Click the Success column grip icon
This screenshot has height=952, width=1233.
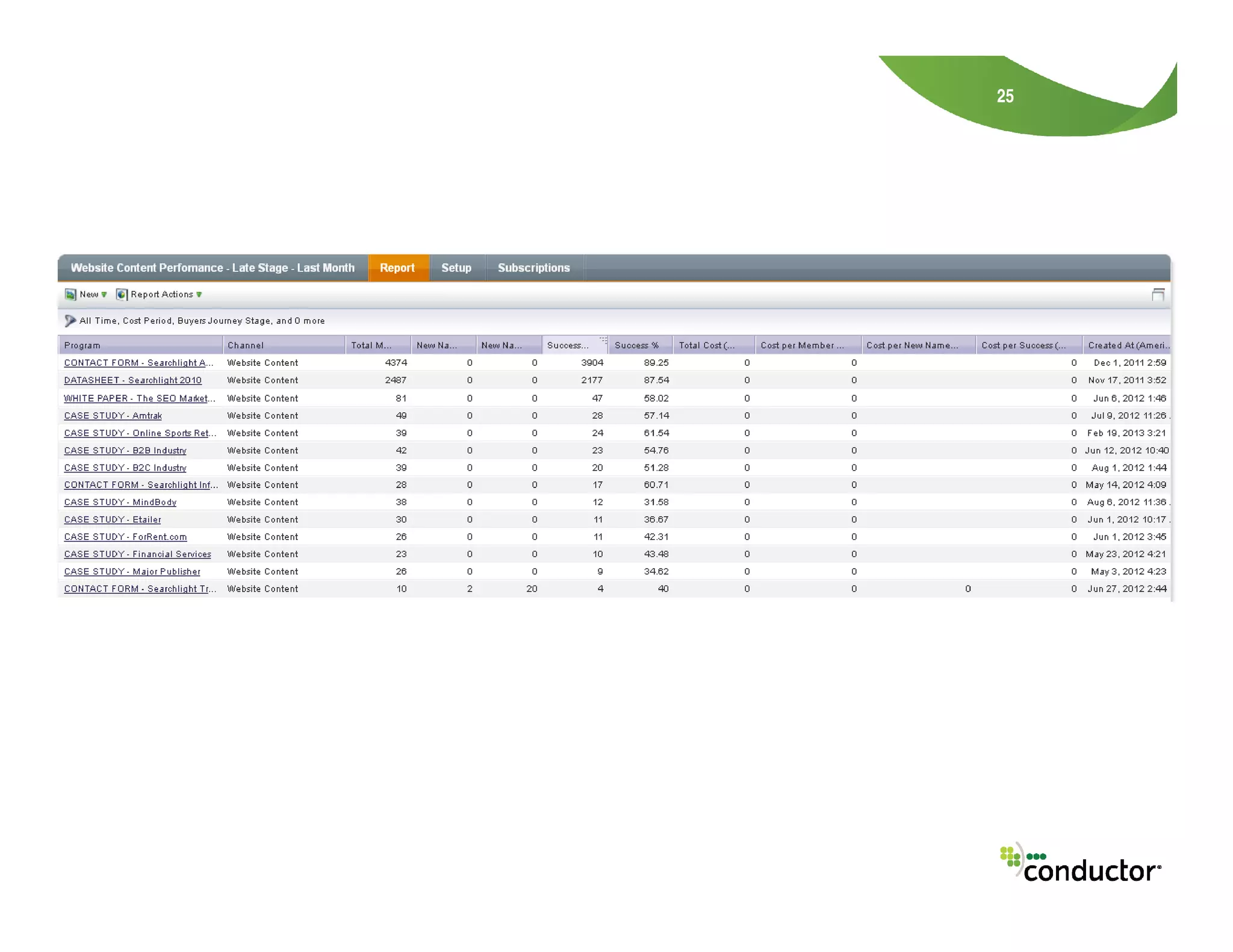(603, 340)
